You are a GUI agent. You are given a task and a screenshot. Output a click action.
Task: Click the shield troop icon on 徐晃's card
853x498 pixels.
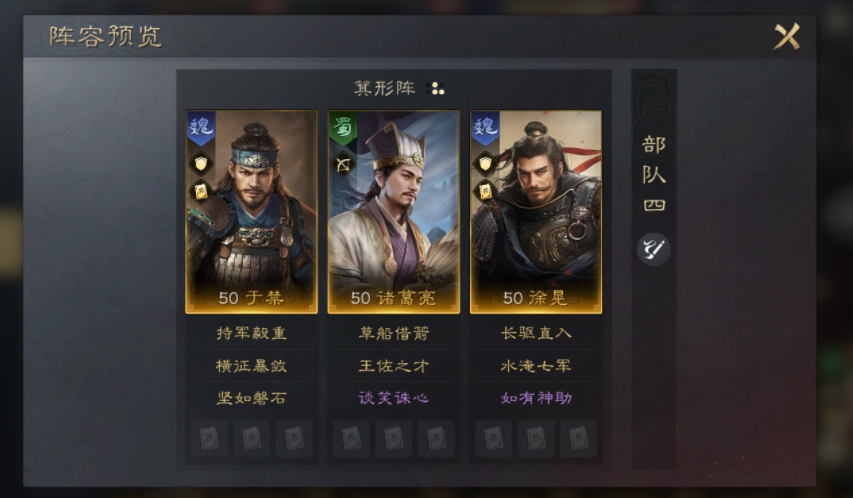(485, 164)
